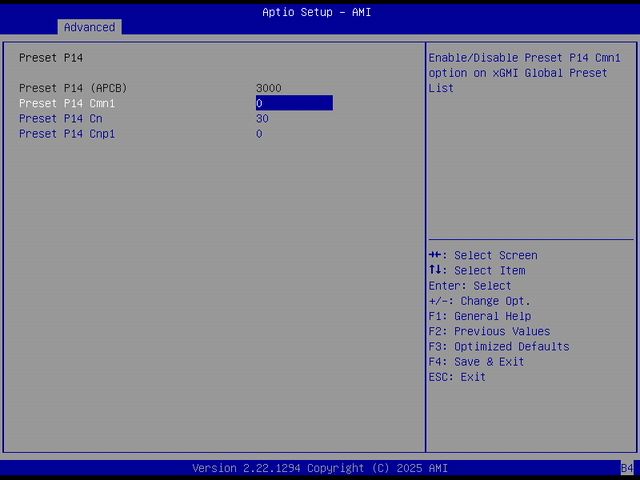Image resolution: width=640 pixels, height=480 pixels.
Task: Click the Version 2.22.1294 copyright footer
Action: tap(320, 468)
